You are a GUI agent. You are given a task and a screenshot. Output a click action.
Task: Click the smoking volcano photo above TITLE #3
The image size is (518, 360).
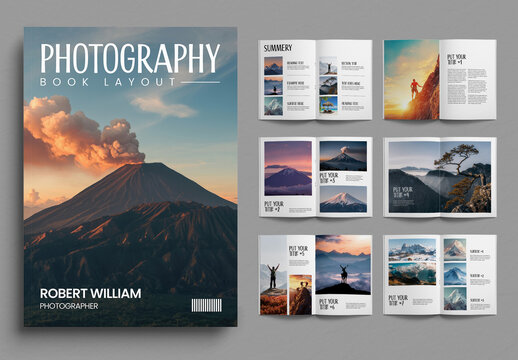[343, 156]
